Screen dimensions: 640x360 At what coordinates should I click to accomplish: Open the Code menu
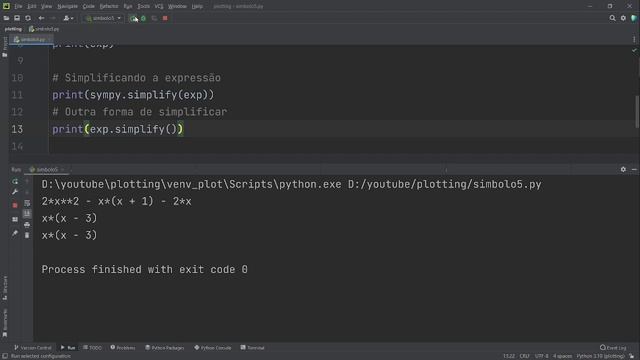(89, 6)
